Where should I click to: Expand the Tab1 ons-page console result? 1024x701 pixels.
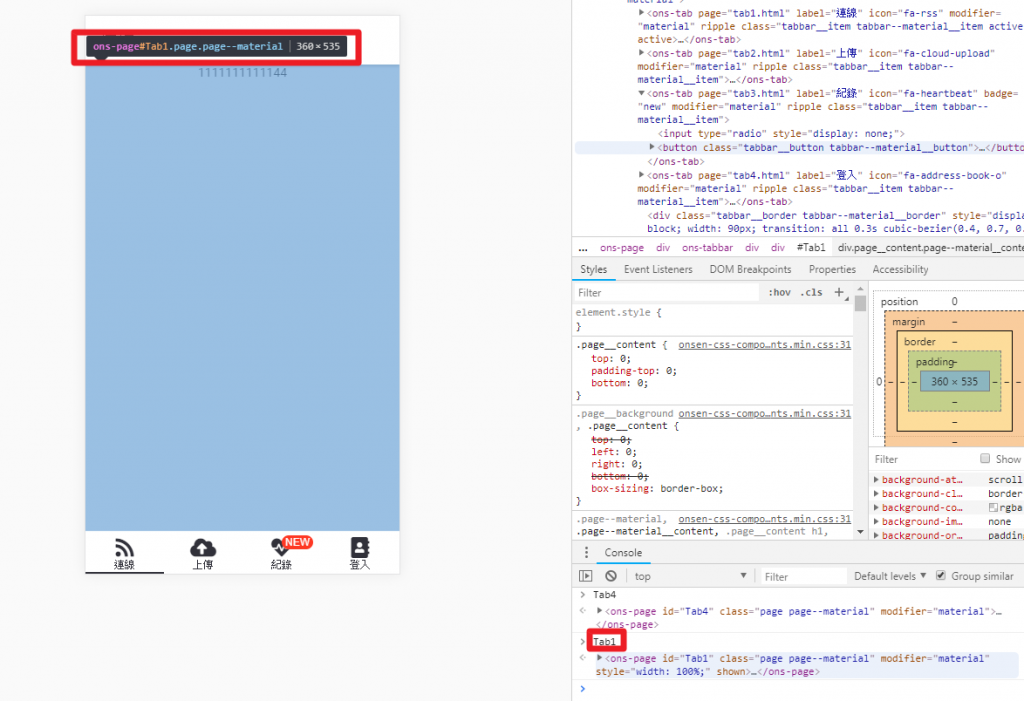(599, 658)
